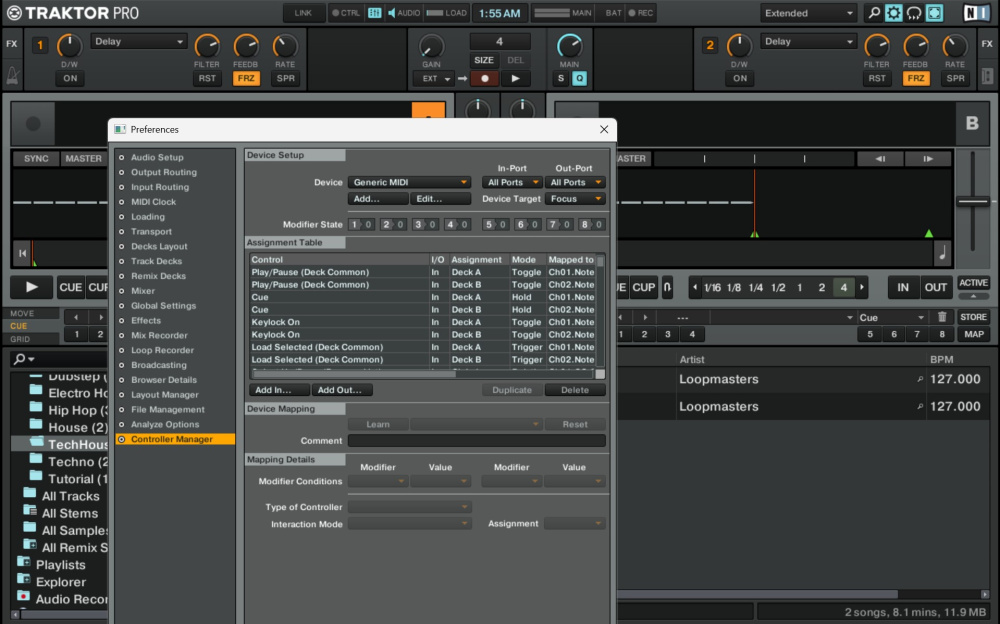This screenshot has height=624, width=1000.
Task: Click the magnifier browser-view icon in header
Action: [874, 13]
